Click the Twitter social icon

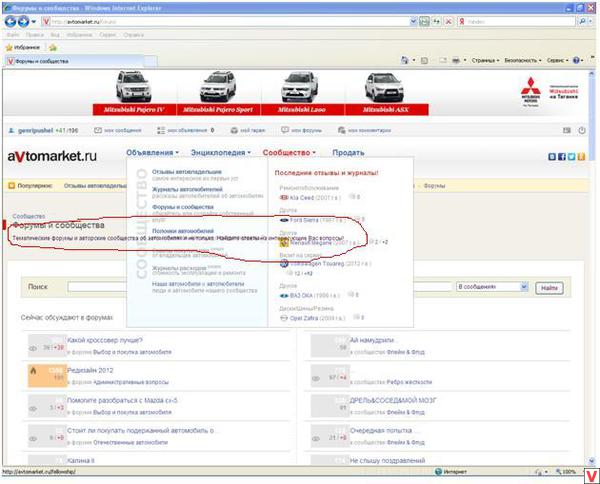(571, 156)
